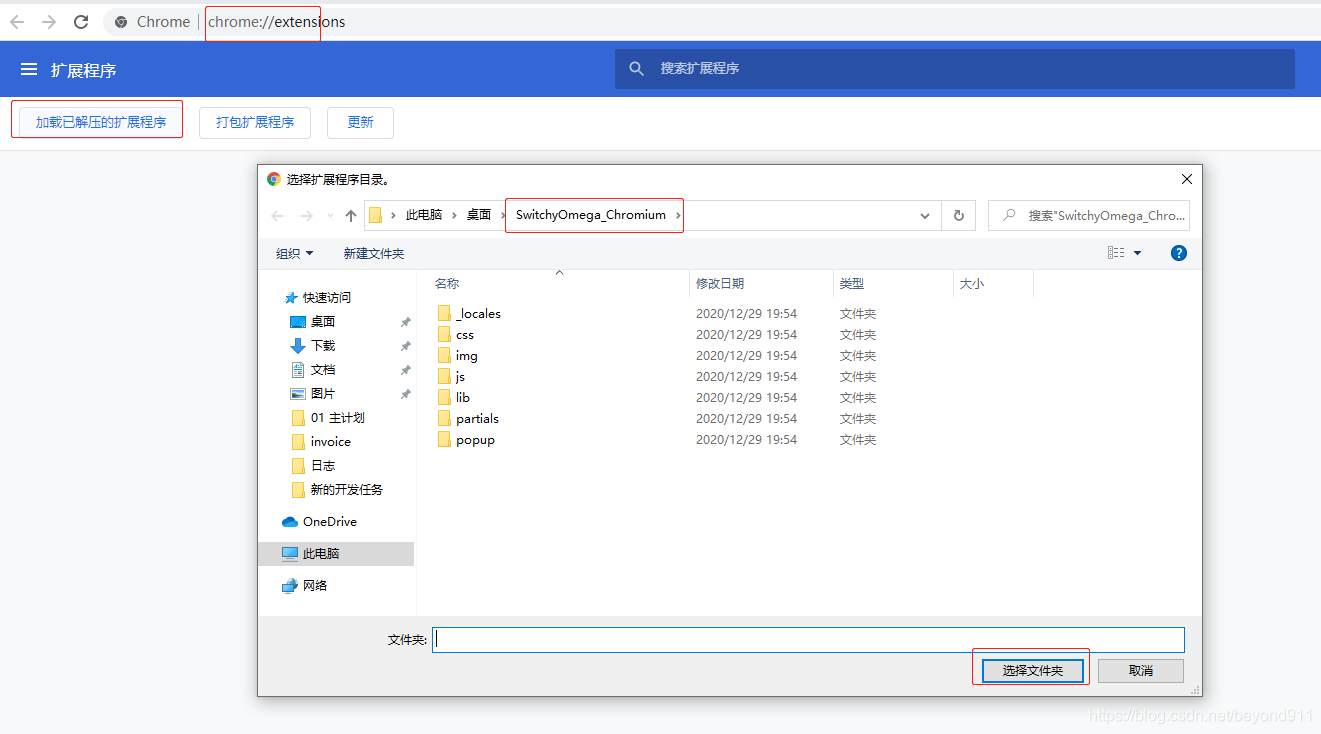Open the Organize dropdown menu
The image size is (1321, 734).
pos(295,254)
